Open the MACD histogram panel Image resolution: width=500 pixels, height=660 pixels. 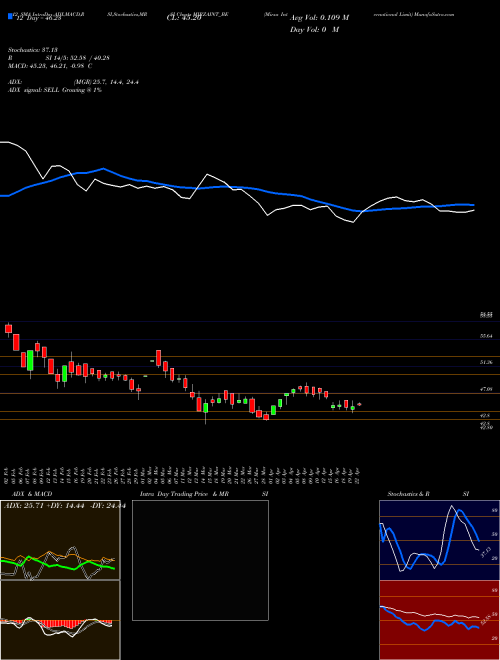[60, 620]
